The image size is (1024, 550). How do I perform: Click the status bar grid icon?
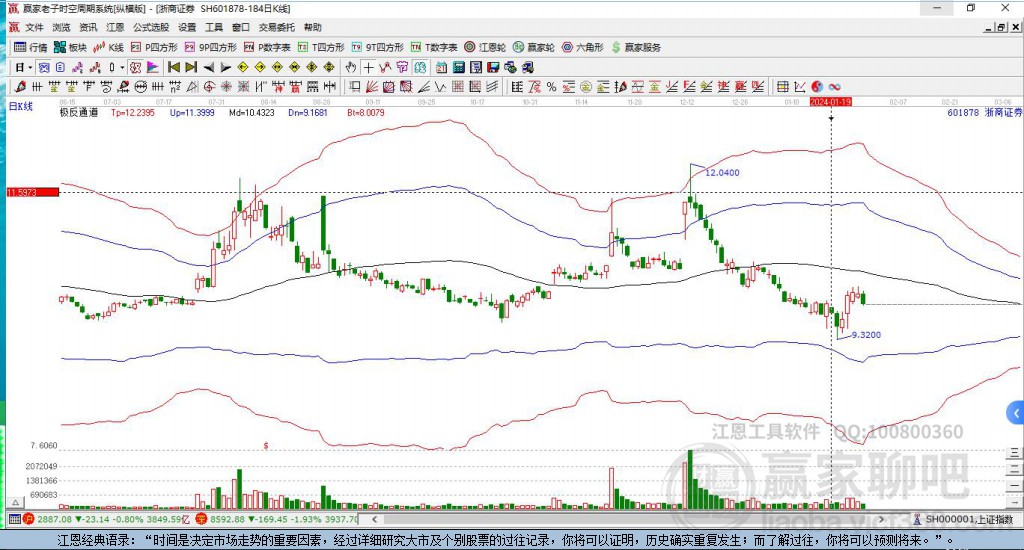click(x=14, y=519)
